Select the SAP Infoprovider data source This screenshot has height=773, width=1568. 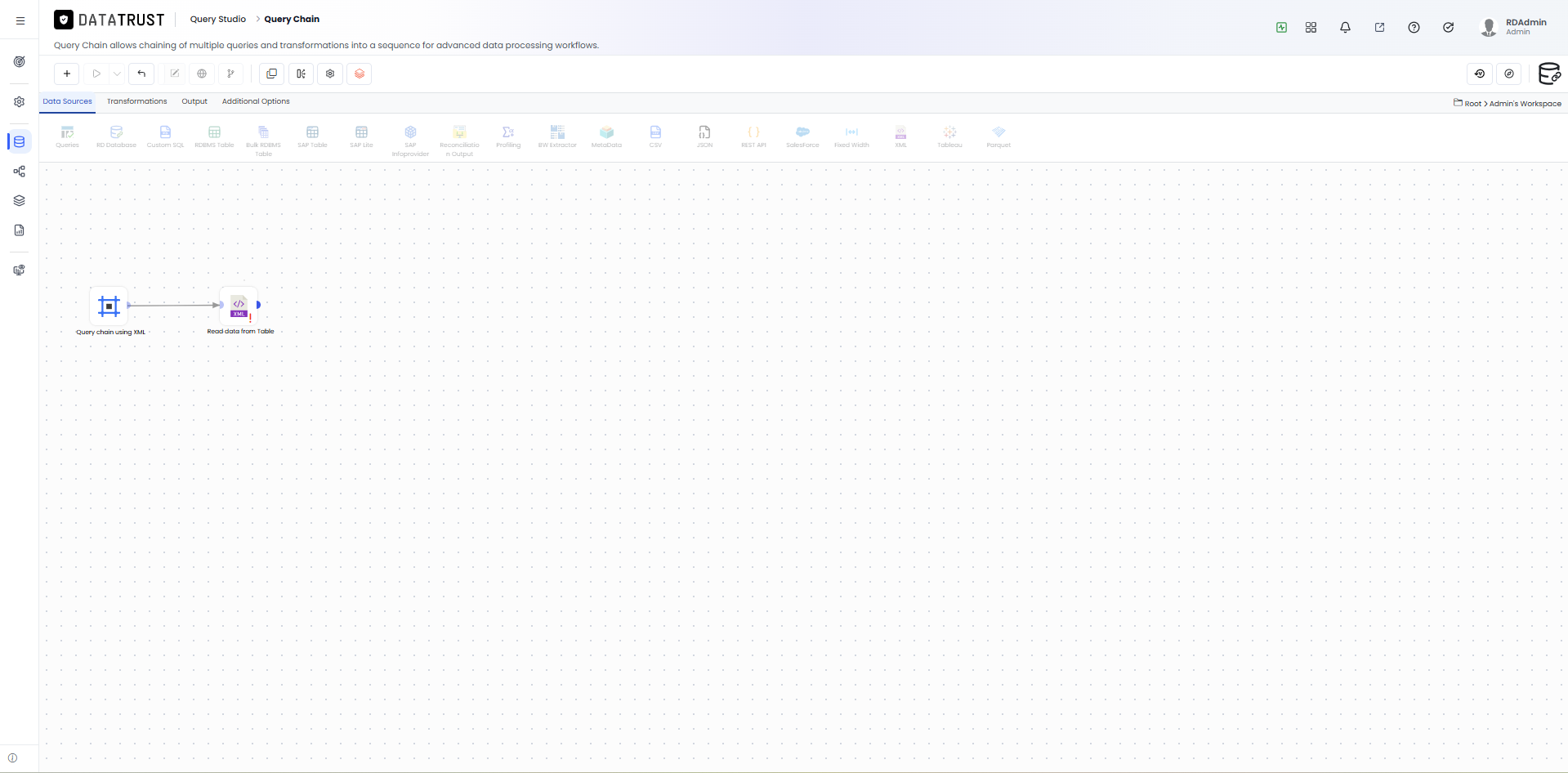tap(410, 141)
